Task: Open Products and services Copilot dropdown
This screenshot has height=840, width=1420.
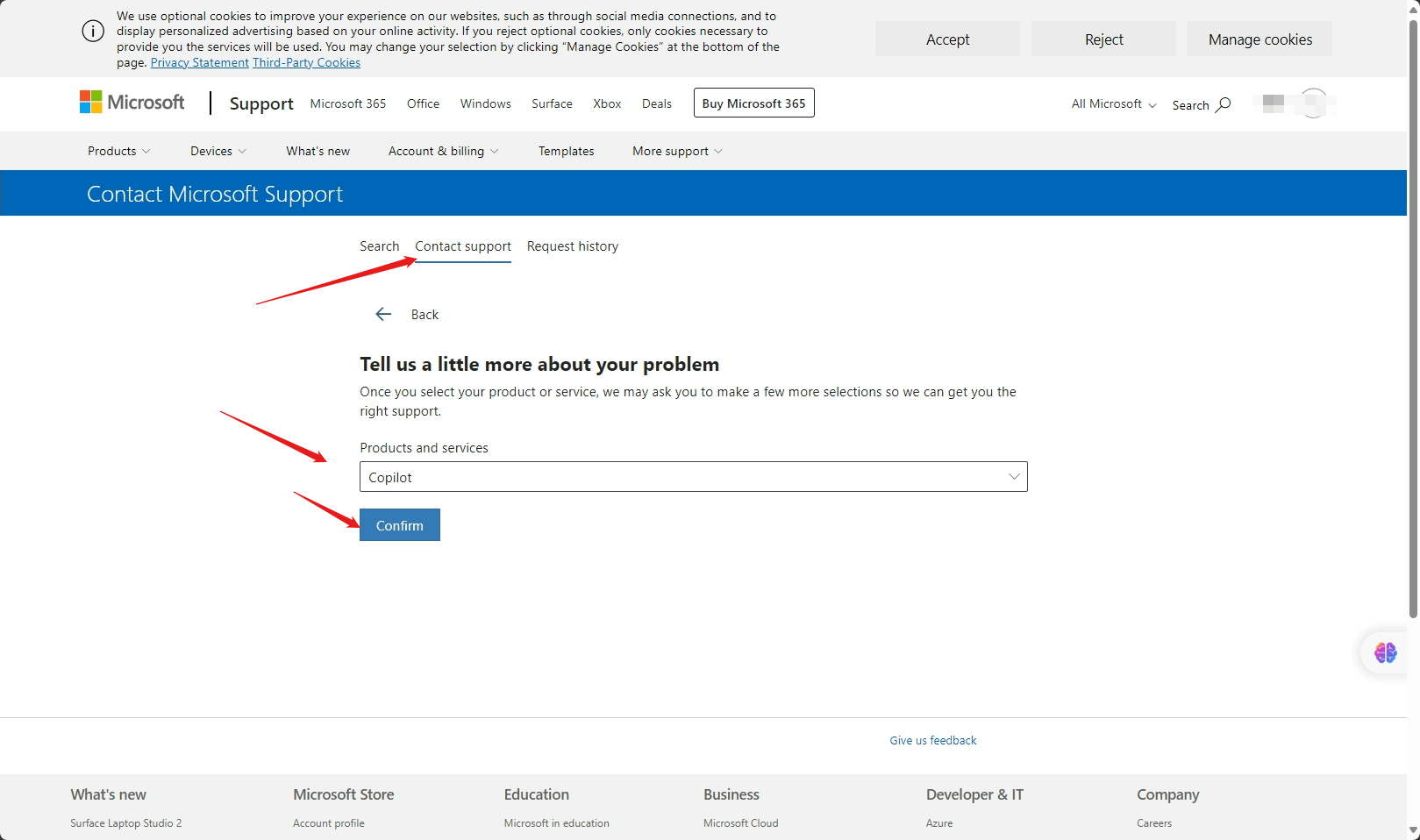Action: click(694, 477)
